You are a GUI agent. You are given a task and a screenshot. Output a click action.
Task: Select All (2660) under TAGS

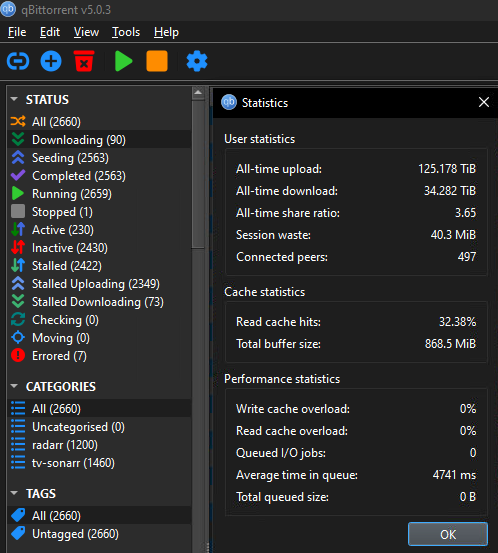pos(99,515)
